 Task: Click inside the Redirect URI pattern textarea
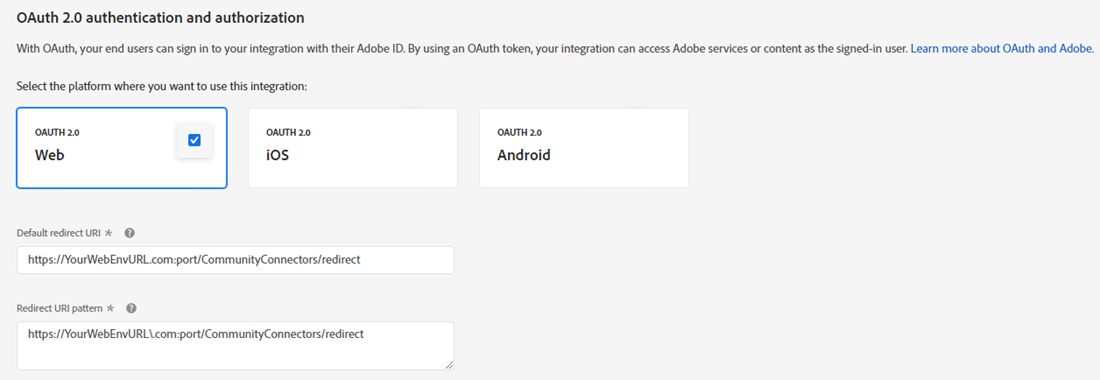click(236, 346)
